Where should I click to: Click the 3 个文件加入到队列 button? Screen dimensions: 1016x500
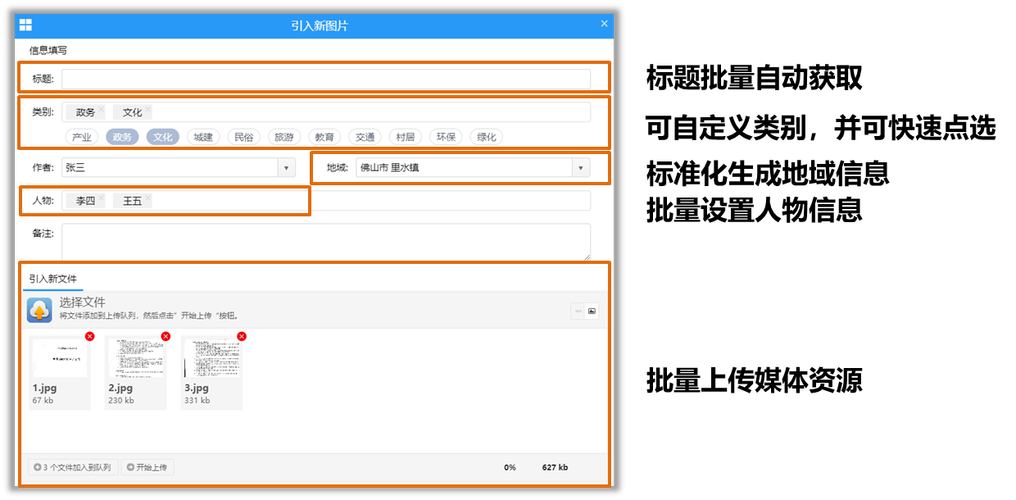coord(72,467)
